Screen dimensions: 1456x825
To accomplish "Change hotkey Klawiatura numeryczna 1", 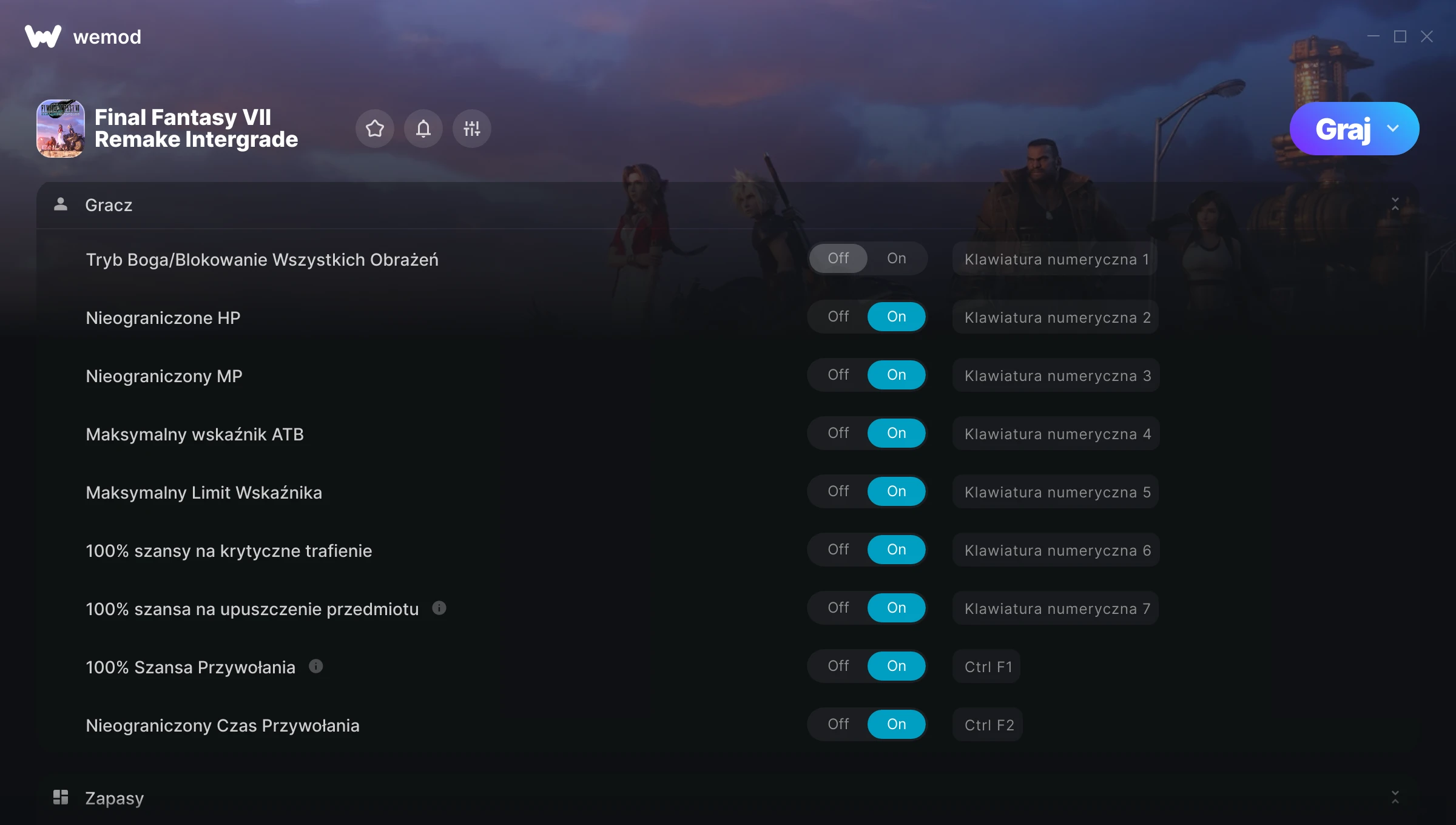I will pos(1056,259).
